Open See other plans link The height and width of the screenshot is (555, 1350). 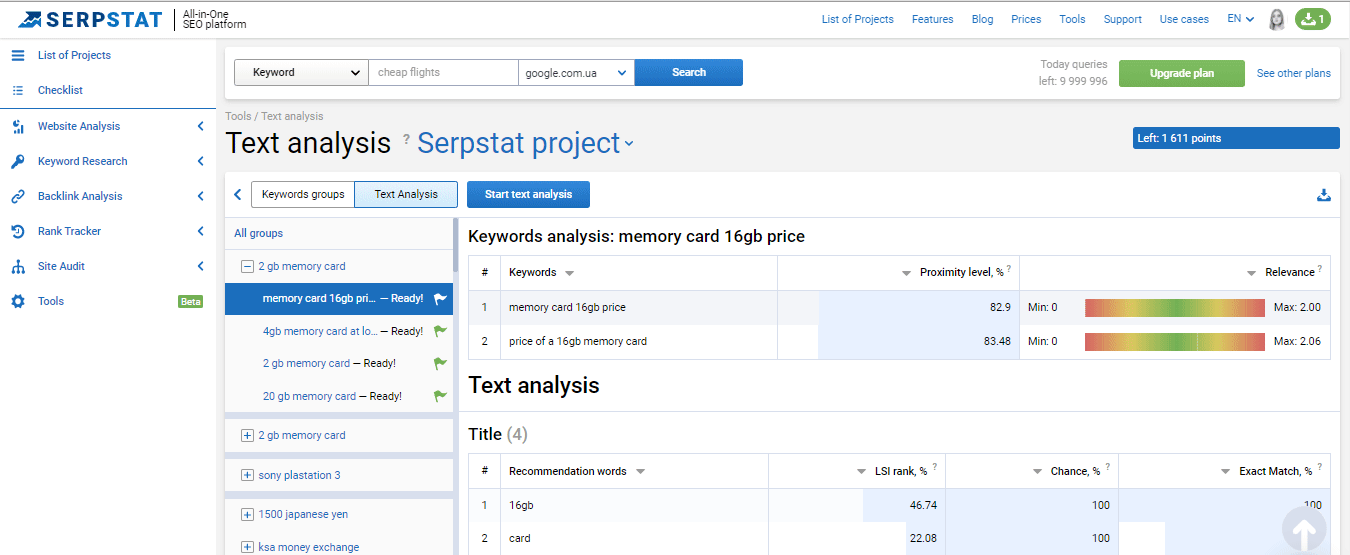click(1294, 73)
